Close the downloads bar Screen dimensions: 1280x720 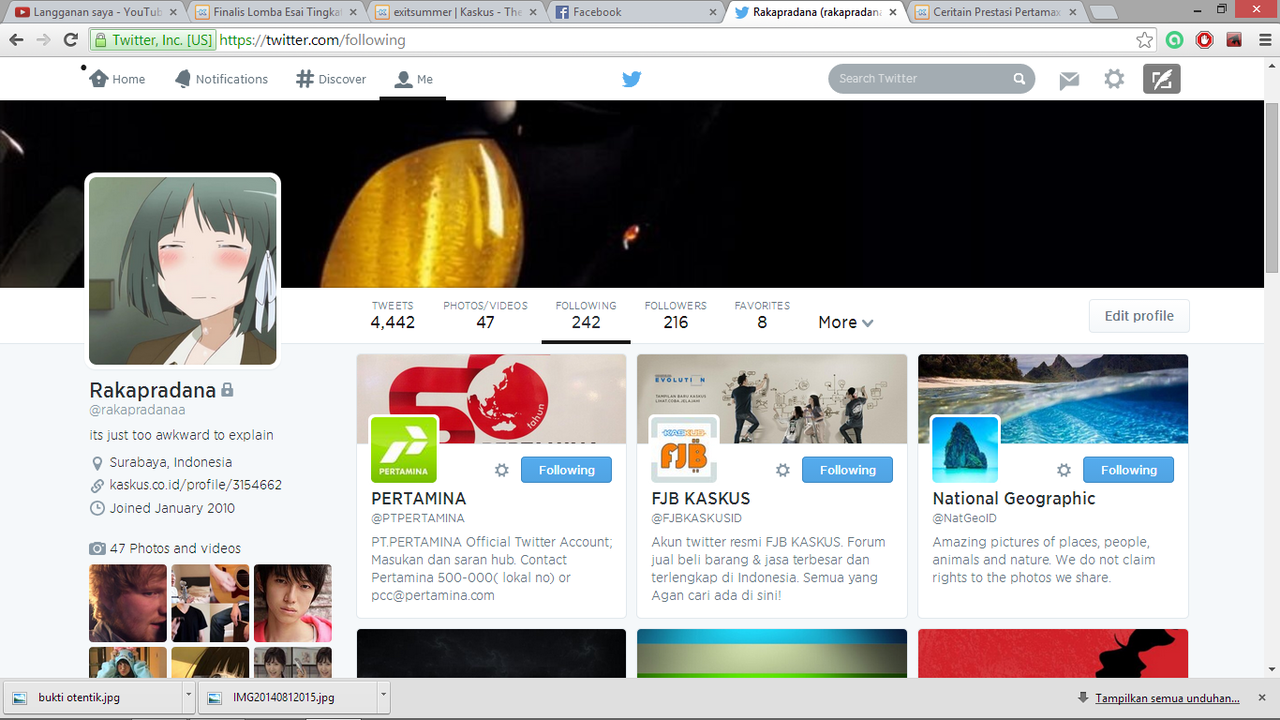pos(1264,697)
